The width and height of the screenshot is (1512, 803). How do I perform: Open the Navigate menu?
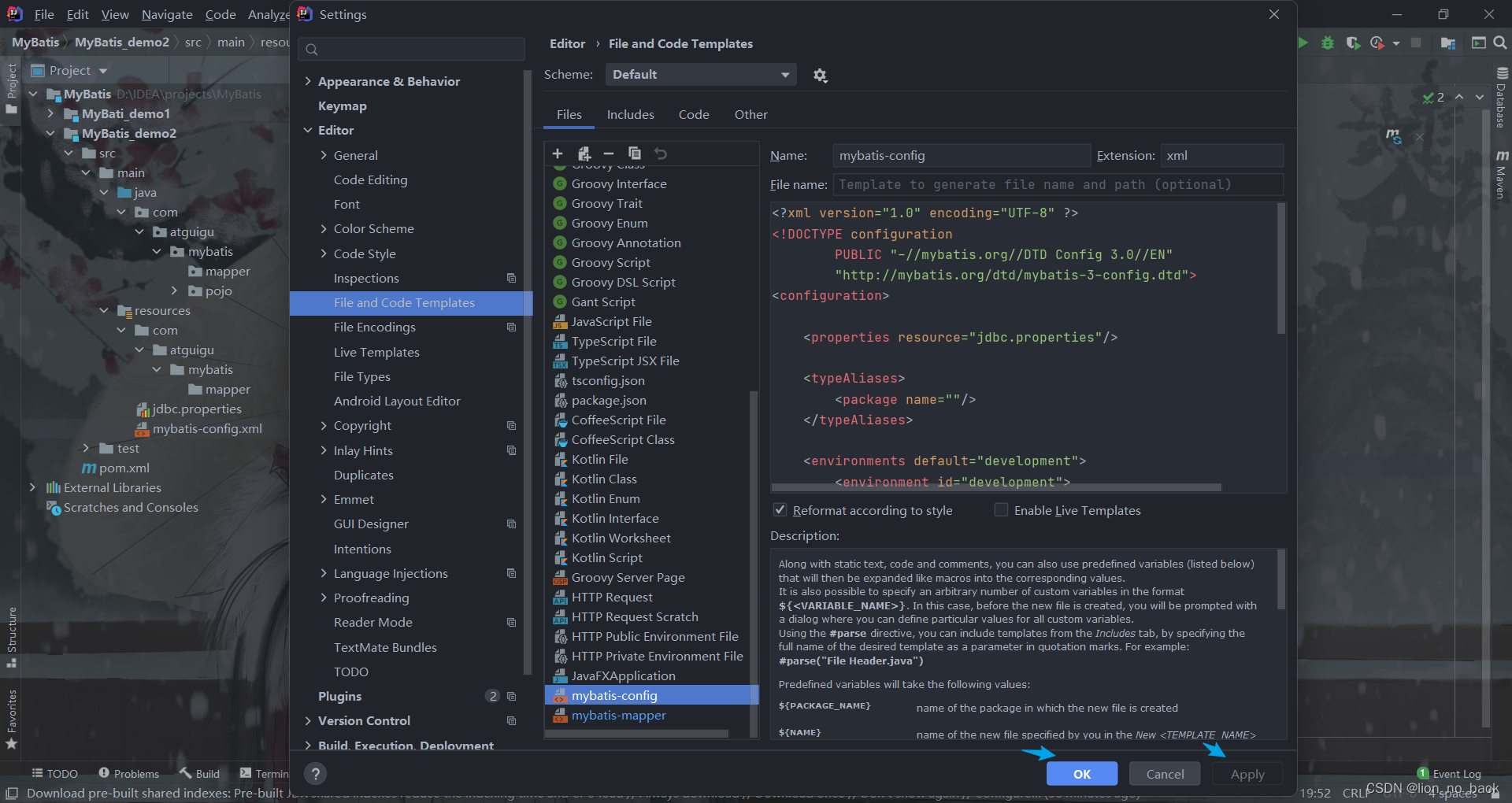(x=167, y=14)
